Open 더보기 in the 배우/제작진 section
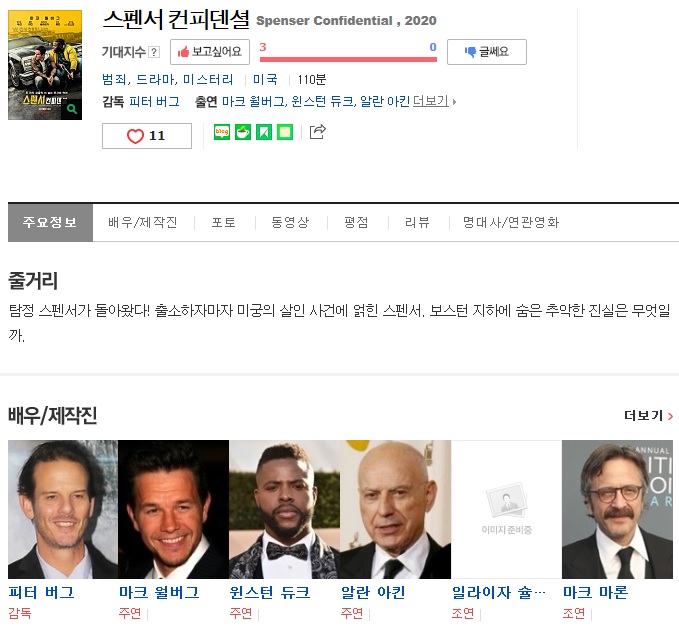Viewport: 679px width, 636px height. [648, 415]
